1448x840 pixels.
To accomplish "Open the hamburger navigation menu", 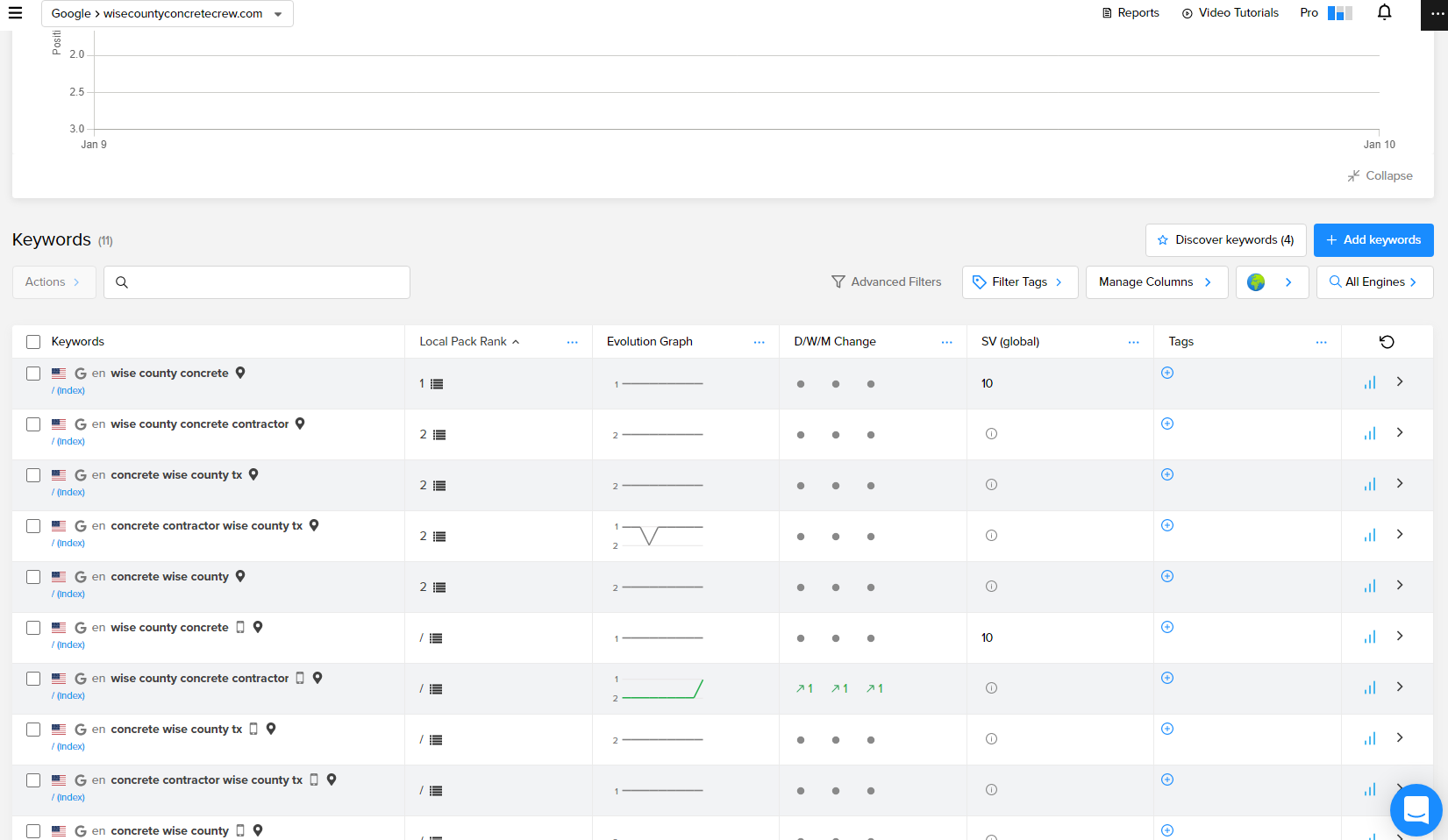I will [15, 13].
